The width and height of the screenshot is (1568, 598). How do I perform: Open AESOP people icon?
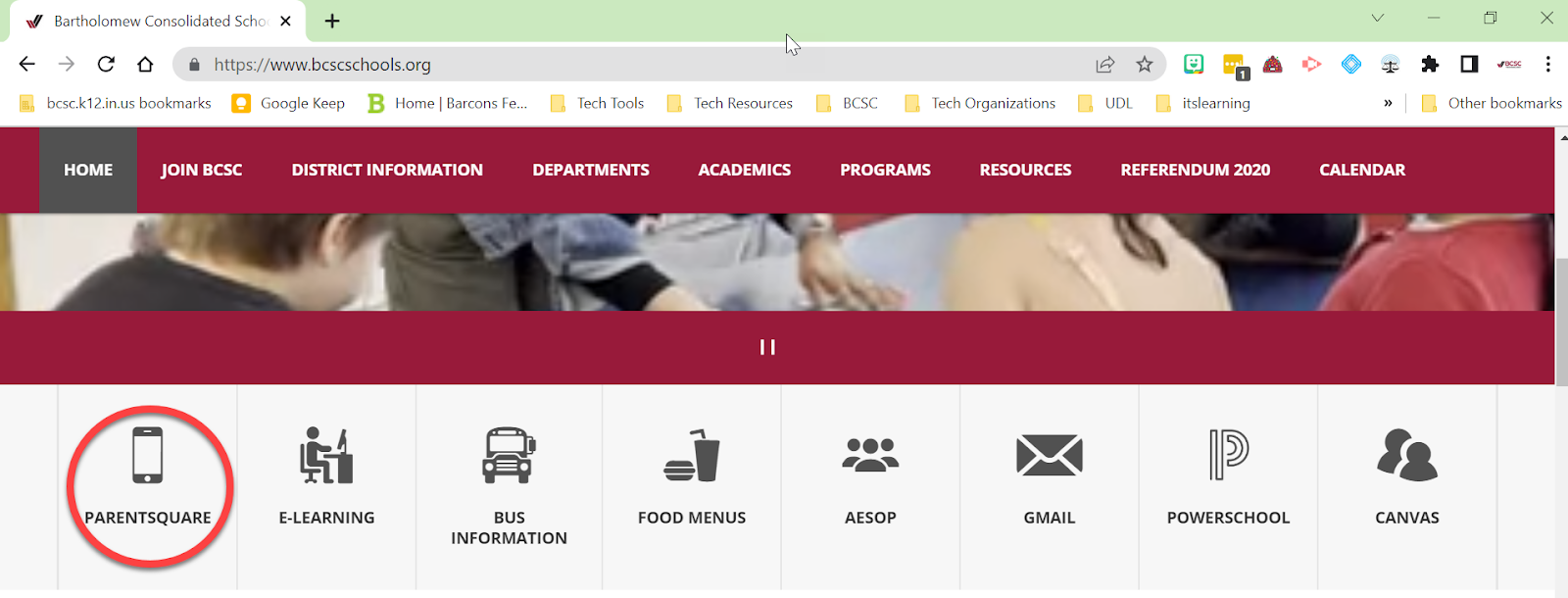coord(870,455)
